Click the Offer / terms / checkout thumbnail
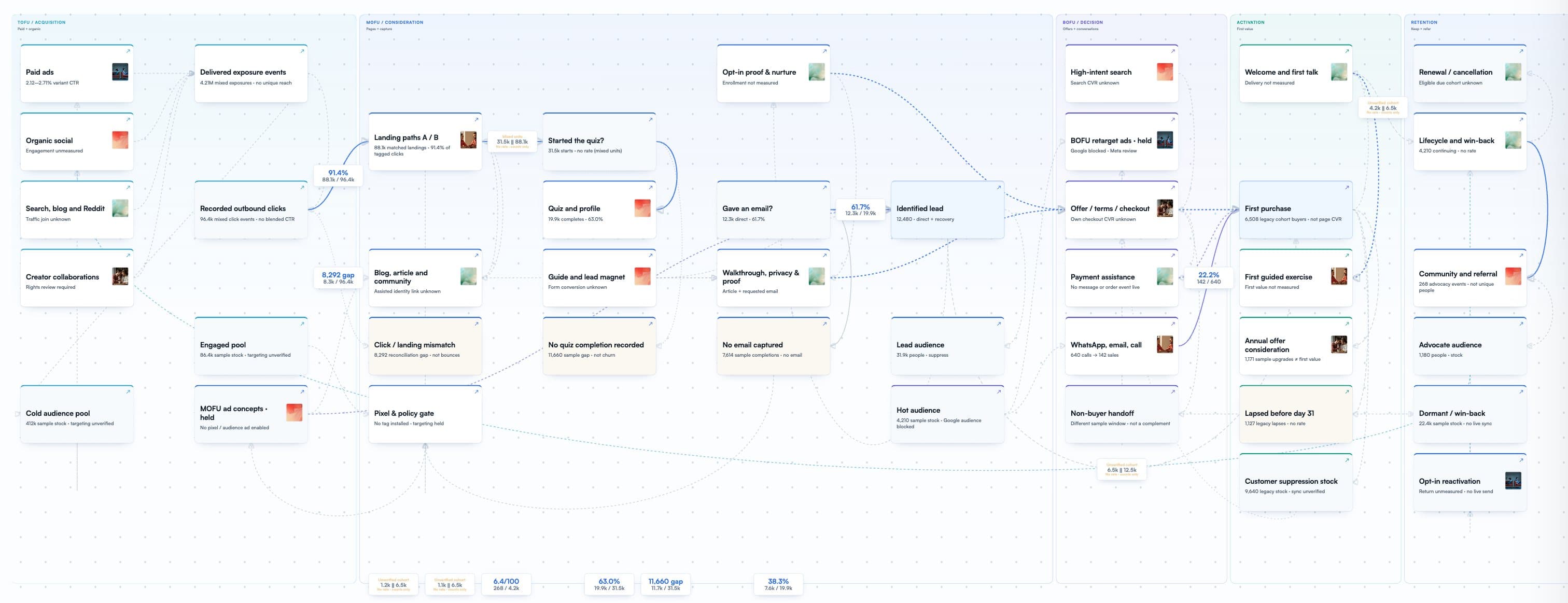The width and height of the screenshot is (1568, 603). pos(1165,208)
